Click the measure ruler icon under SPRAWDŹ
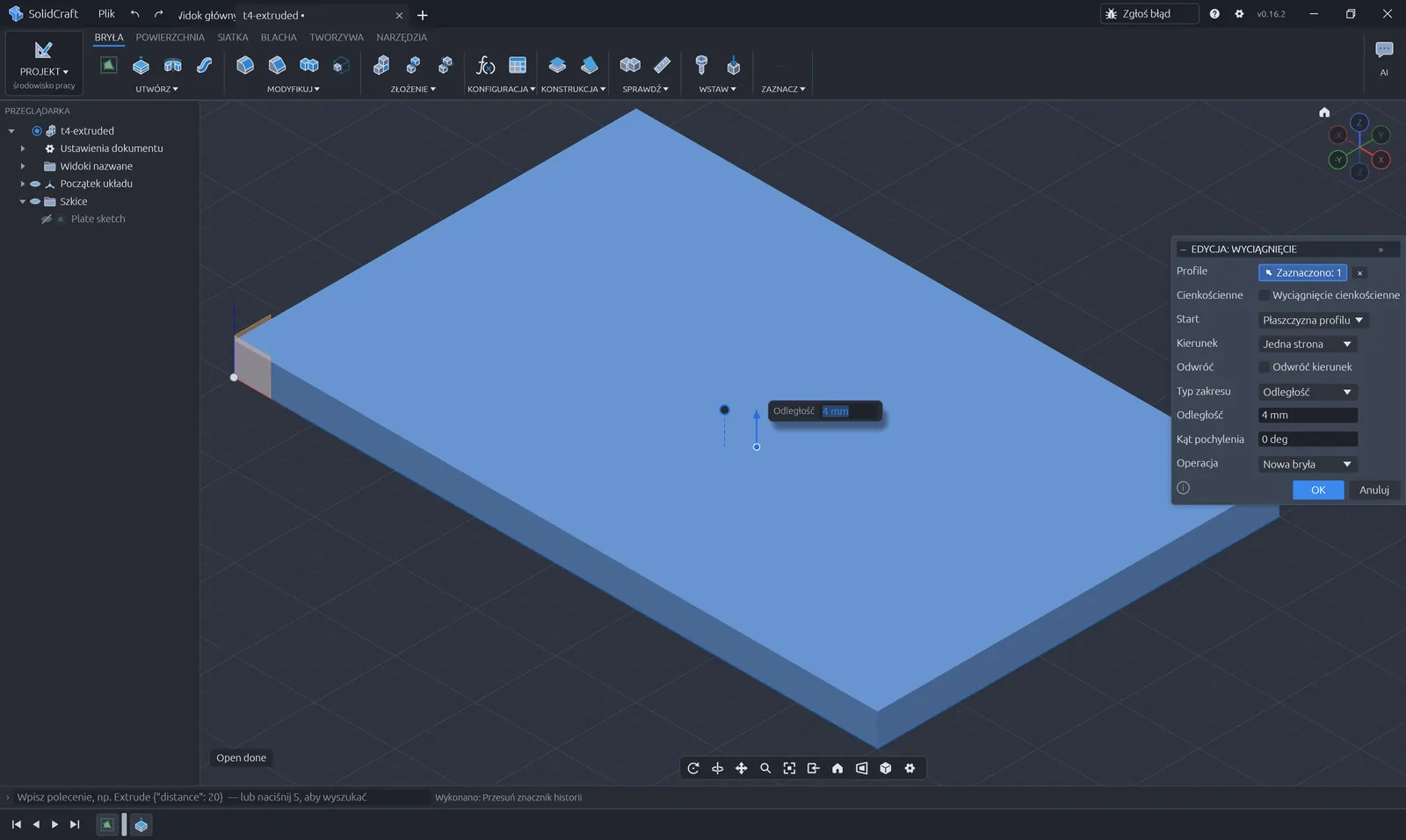This screenshot has width=1406, height=840. pos(663,65)
